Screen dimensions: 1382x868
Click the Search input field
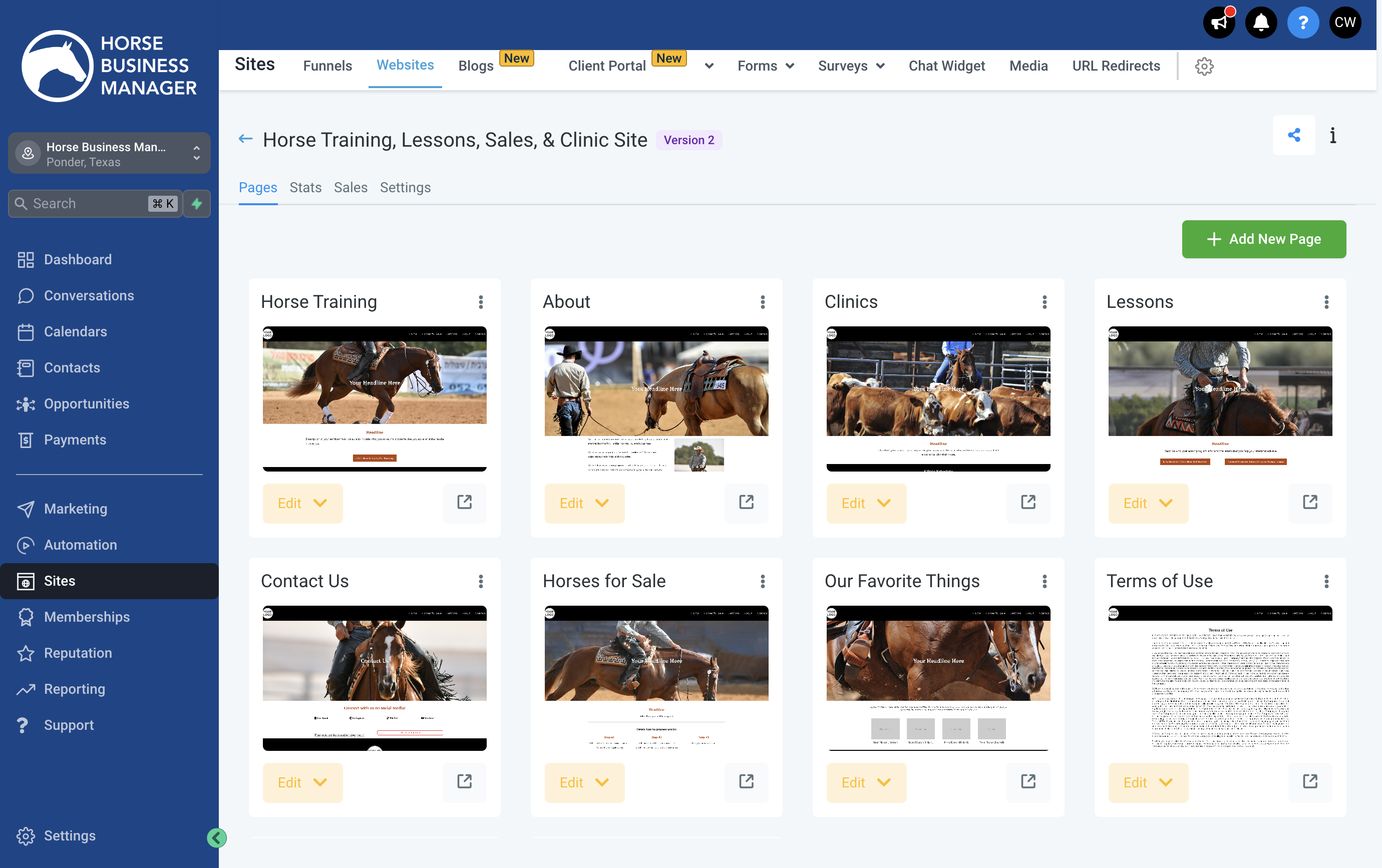pyautogui.click(x=95, y=204)
